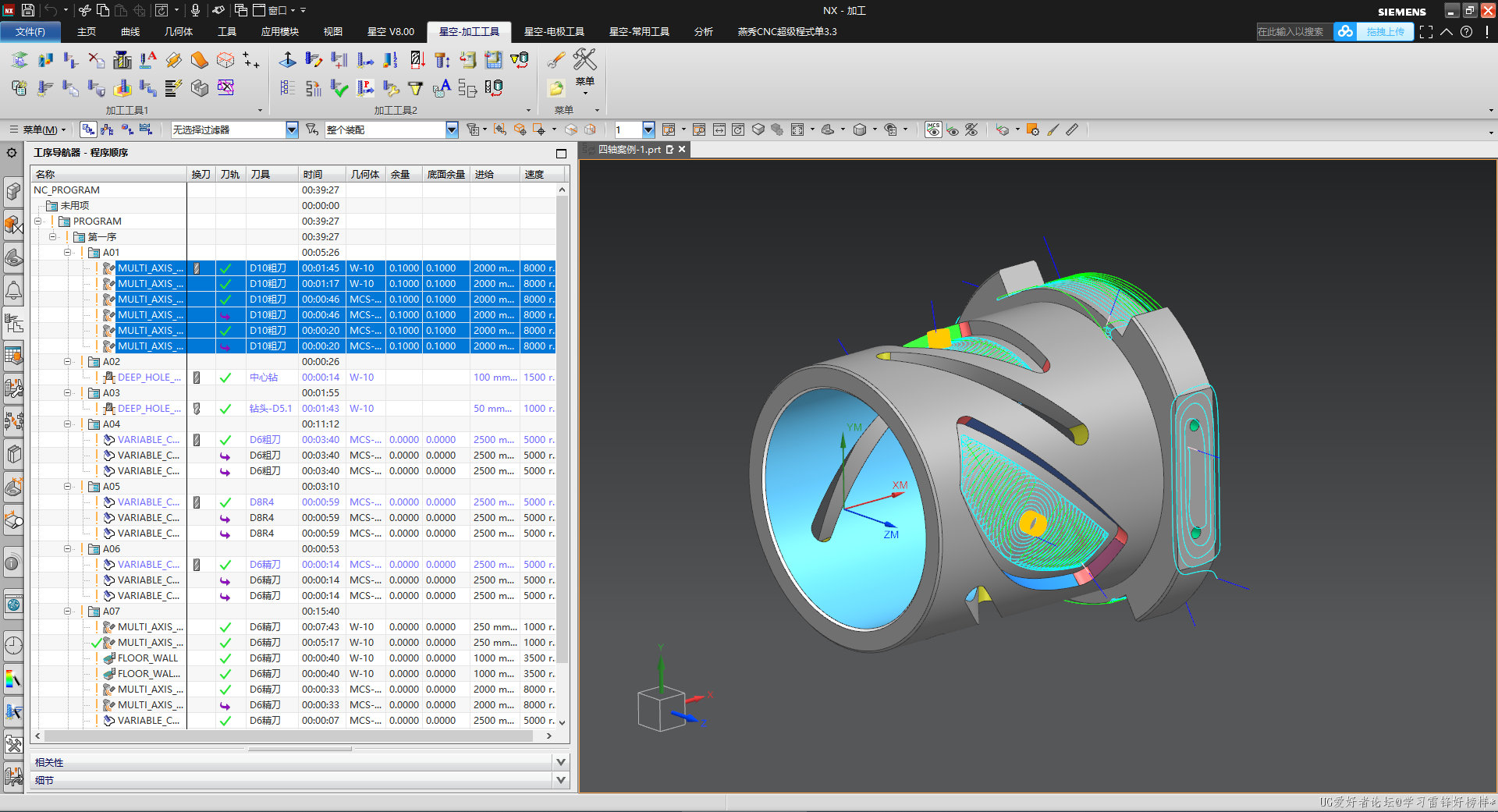Toggle the show WCS eye button
The width and height of the screenshot is (1498, 812).
[953, 129]
